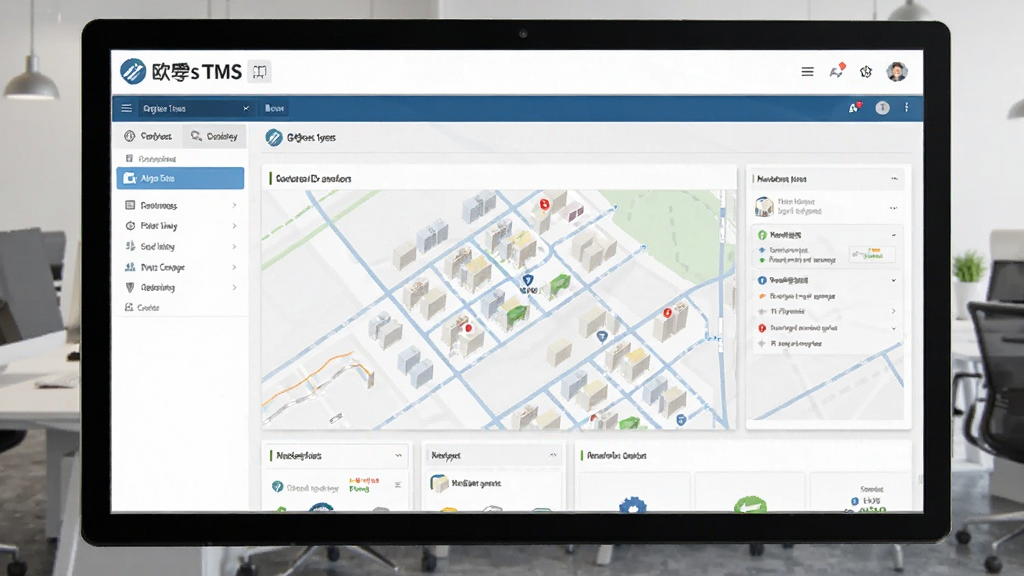Image resolution: width=1024 pixels, height=576 pixels.
Task: Open the building thumbnail in the right panel
Action: tap(764, 206)
